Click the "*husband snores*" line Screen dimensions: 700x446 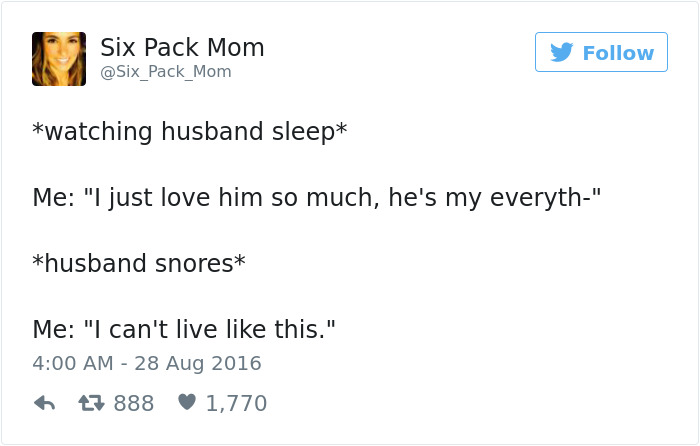pyautogui.click(x=139, y=264)
